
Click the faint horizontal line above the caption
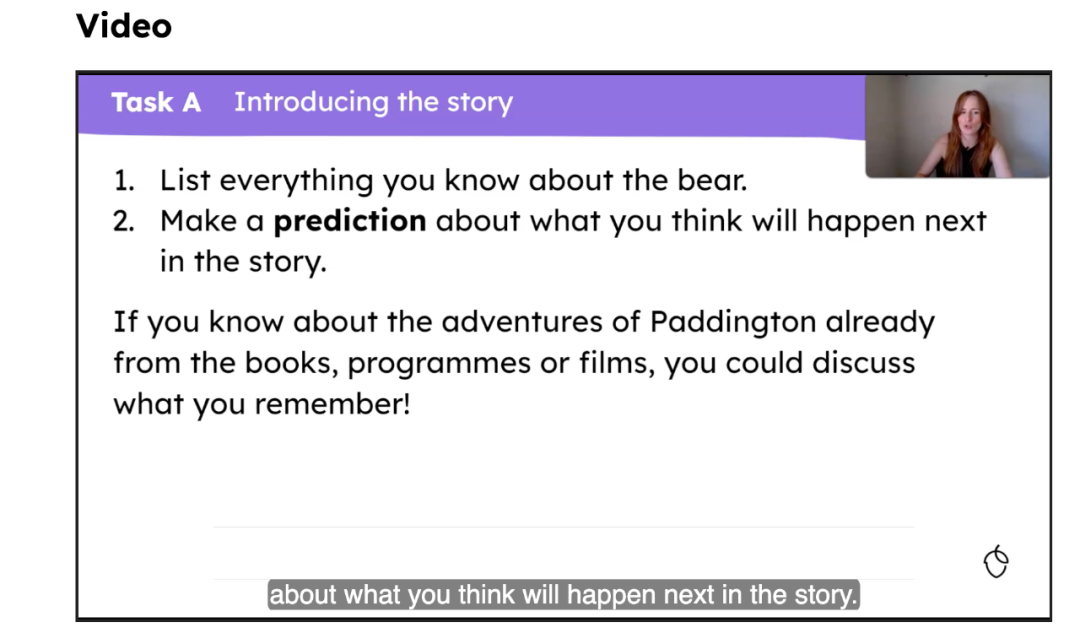563,527
